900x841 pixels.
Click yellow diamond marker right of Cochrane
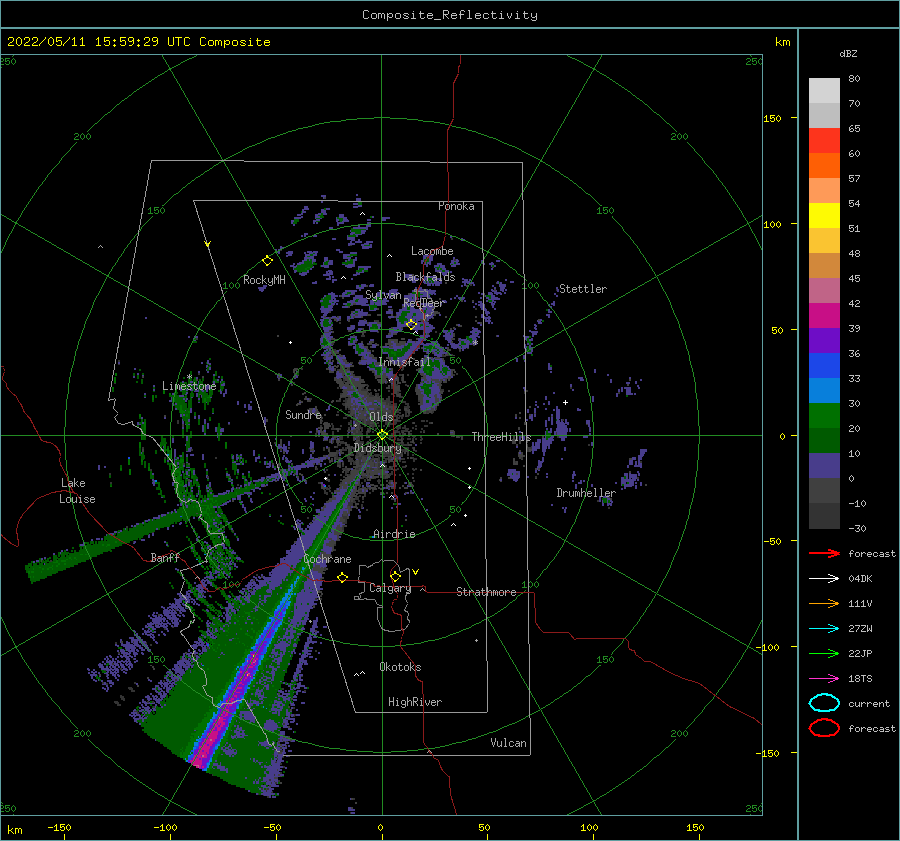coord(342,577)
